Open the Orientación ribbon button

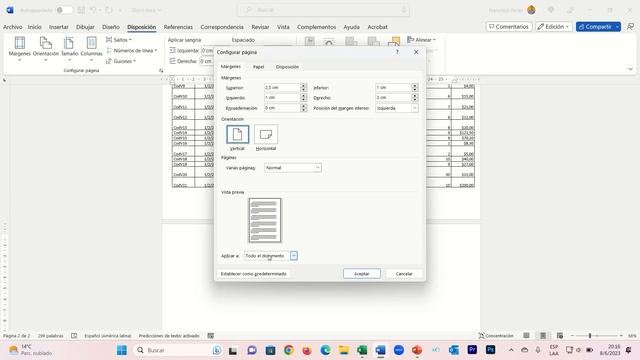(x=46, y=49)
